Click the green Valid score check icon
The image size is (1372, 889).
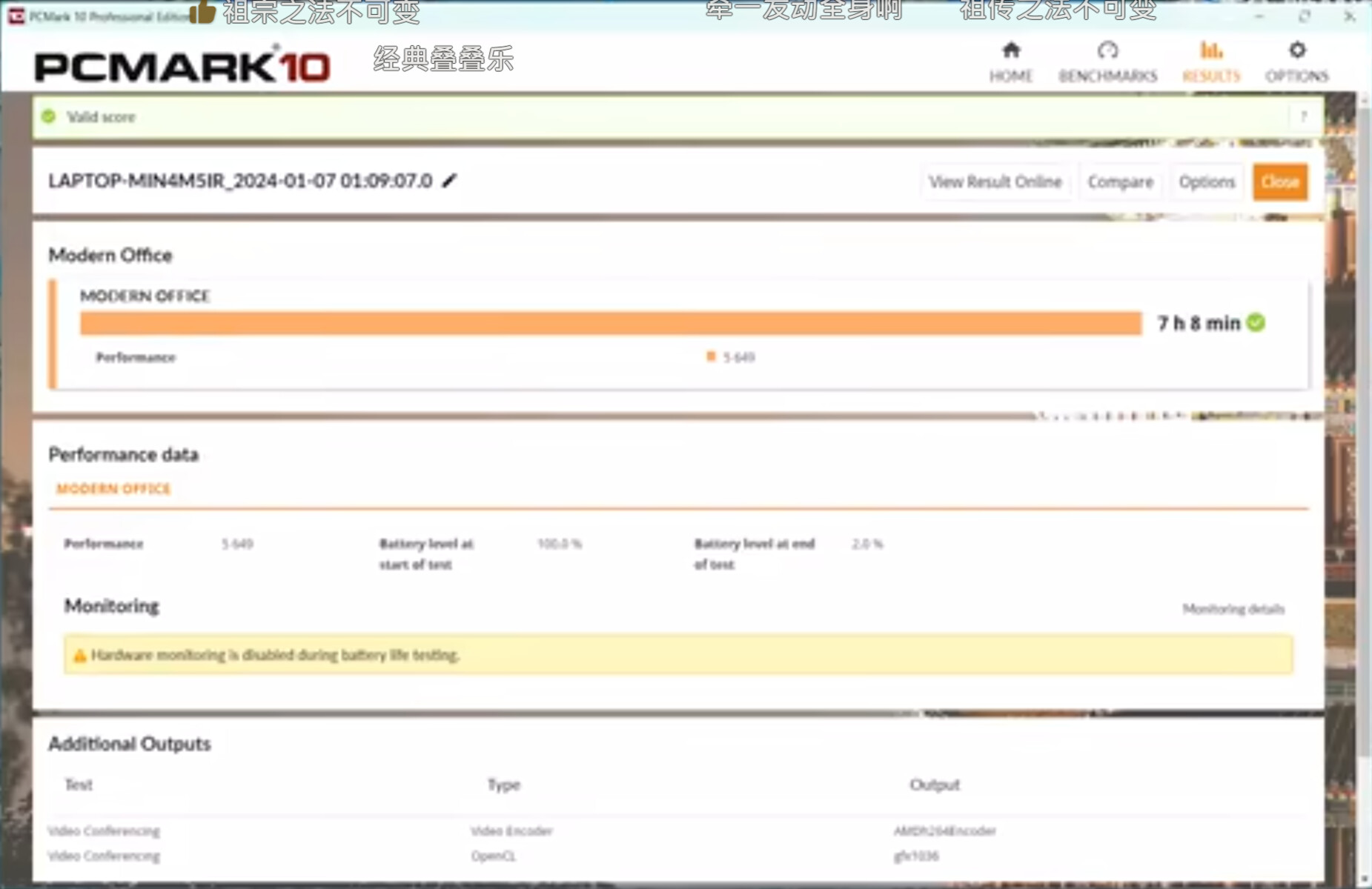pos(49,116)
